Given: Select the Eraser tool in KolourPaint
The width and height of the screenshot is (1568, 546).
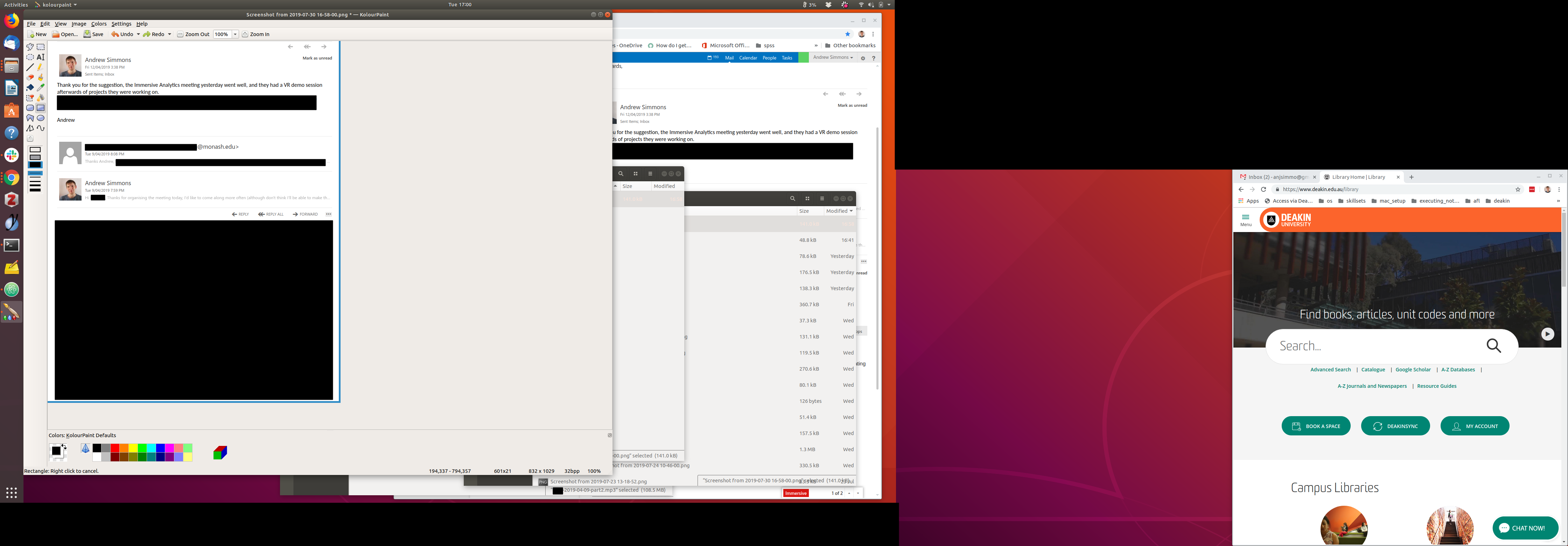Looking at the screenshot, I should point(30,77).
